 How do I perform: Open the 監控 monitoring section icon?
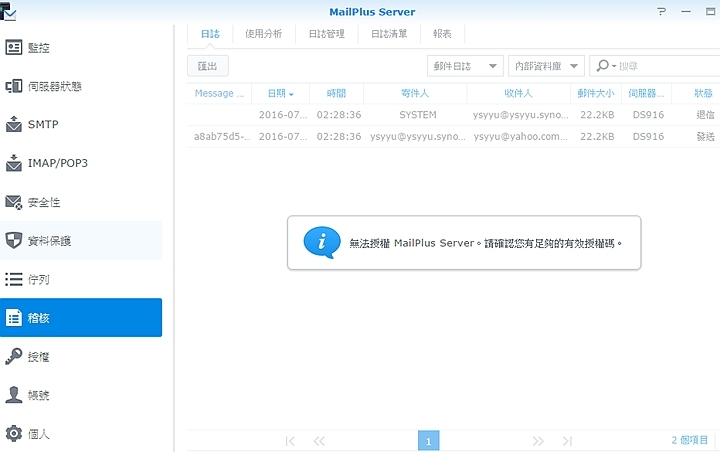(x=14, y=47)
